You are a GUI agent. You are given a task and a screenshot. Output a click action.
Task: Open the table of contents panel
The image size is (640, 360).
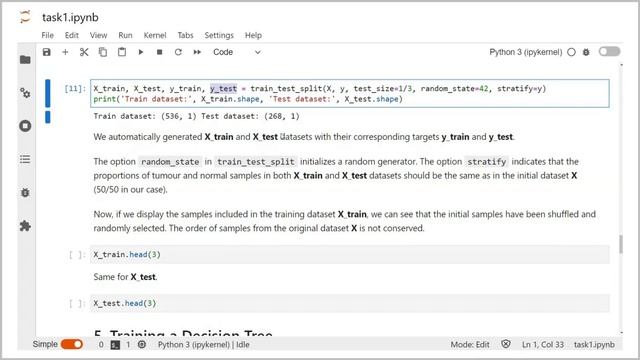pos(25,159)
